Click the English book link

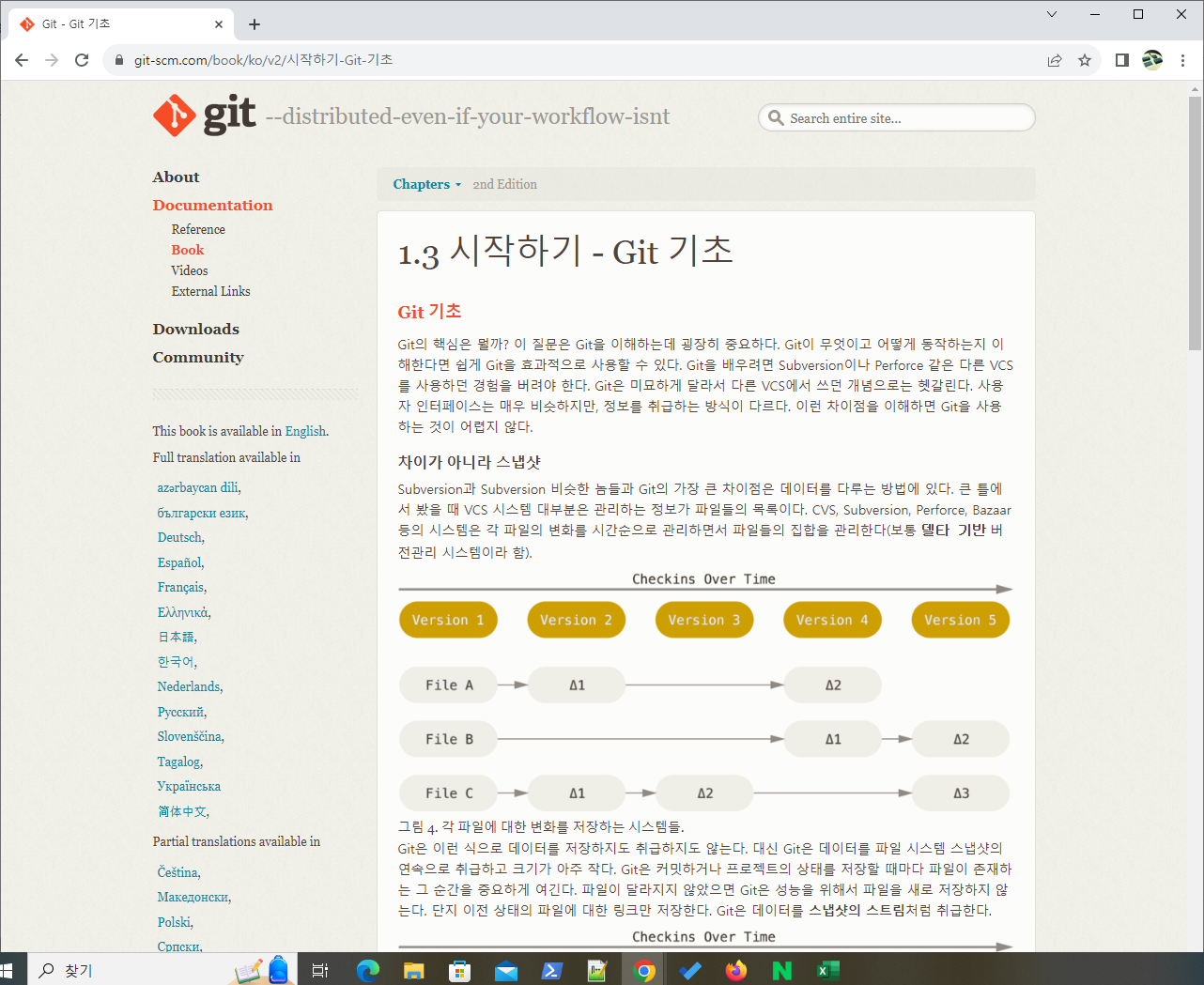[x=305, y=431]
